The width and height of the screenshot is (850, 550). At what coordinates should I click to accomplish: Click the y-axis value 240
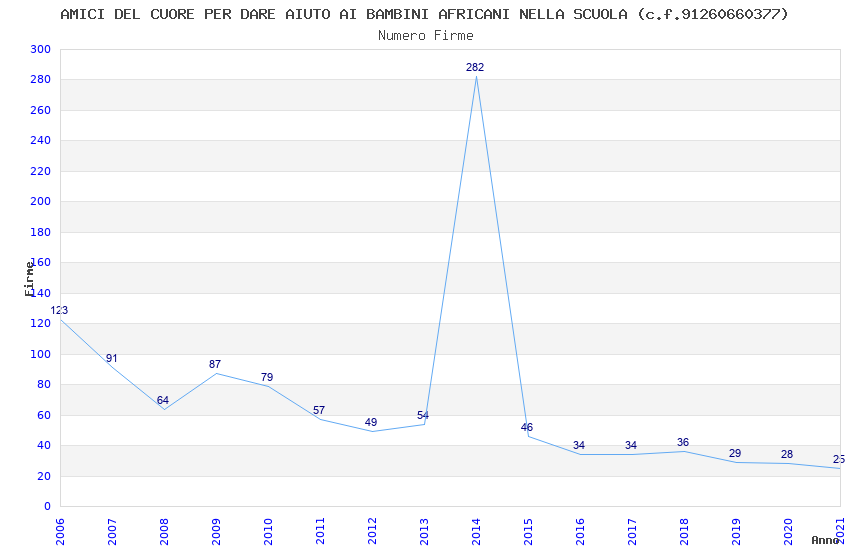click(41, 140)
